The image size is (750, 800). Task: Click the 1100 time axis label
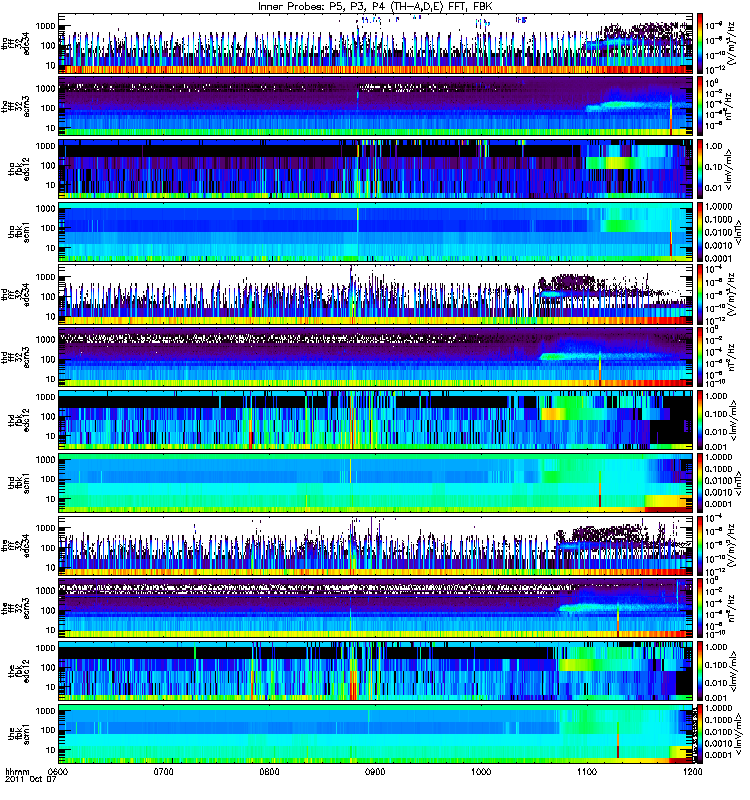587,771
